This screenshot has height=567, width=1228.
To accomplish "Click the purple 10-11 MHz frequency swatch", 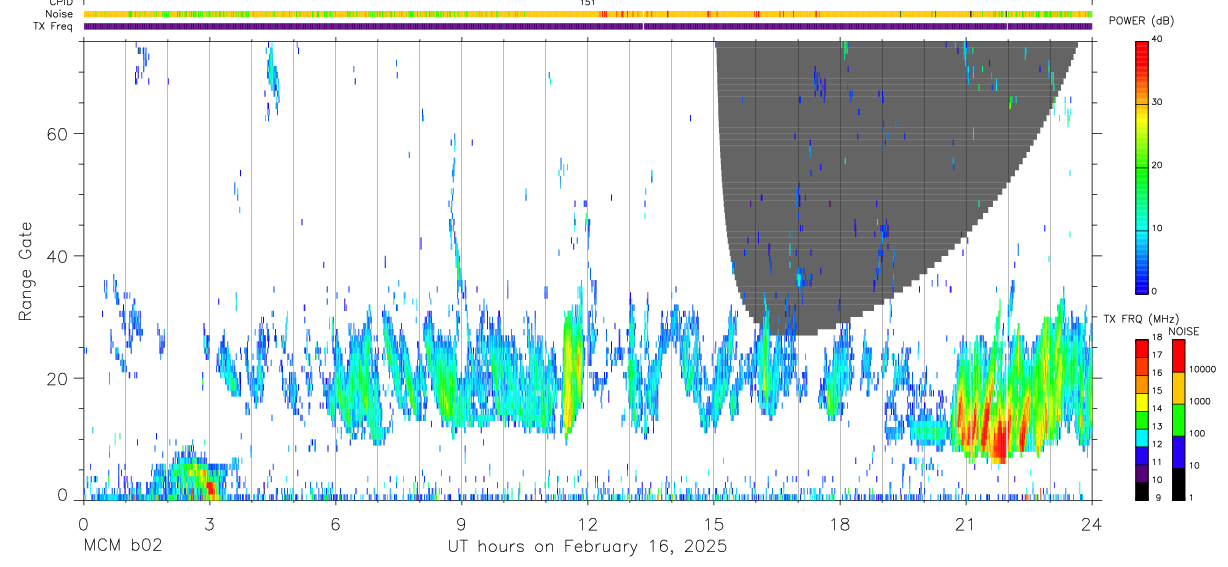I will click(1142, 473).
